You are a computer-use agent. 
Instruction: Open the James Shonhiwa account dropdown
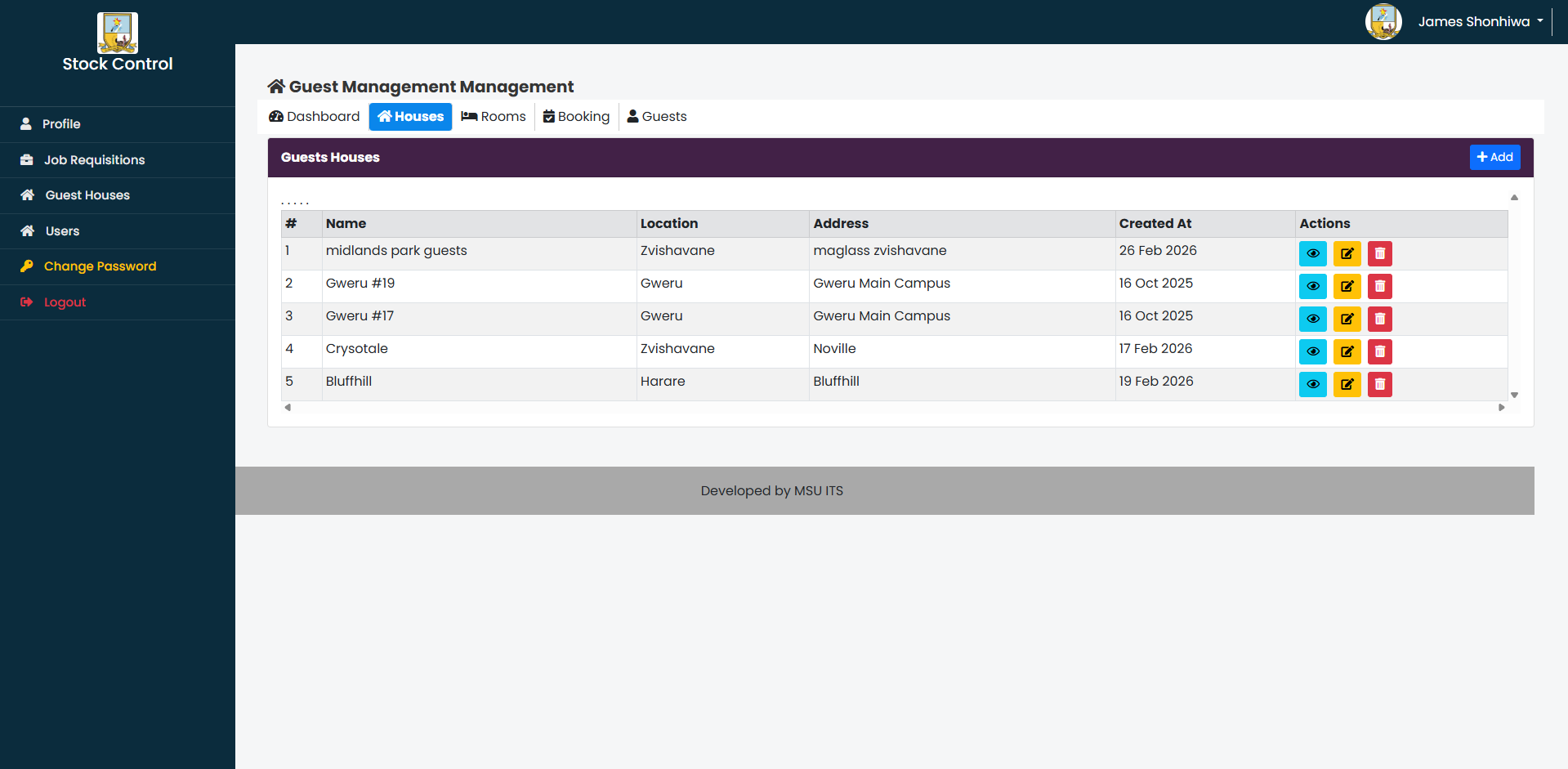tap(1480, 21)
